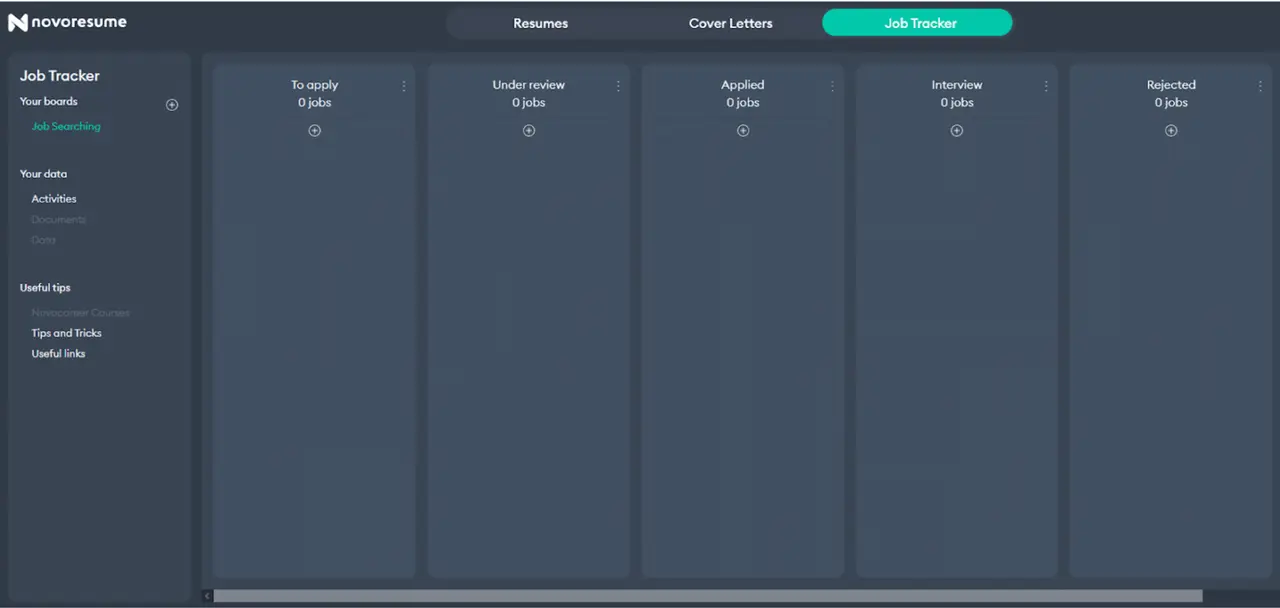The image size is (1280, 608).
Task: Switch to the Cover Letters tab
Action: click(730, 23)
